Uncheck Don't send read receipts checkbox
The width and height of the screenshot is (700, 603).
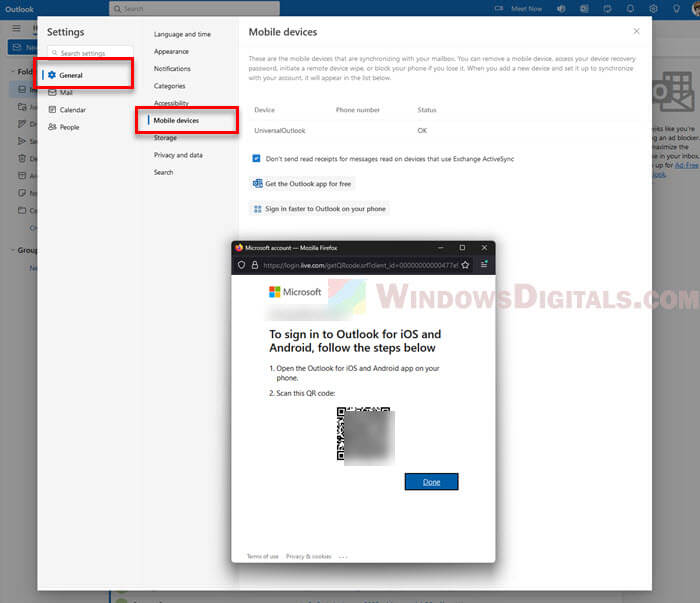coord(256,158)
